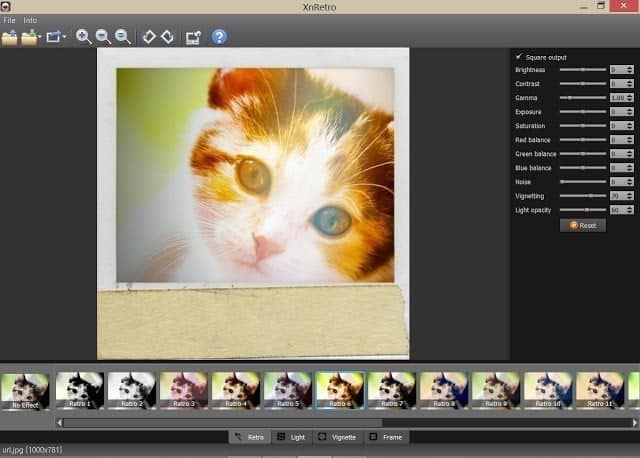640x458 pixels.
Task: Apply the Retro 5 effect
Action: [288, 390]
